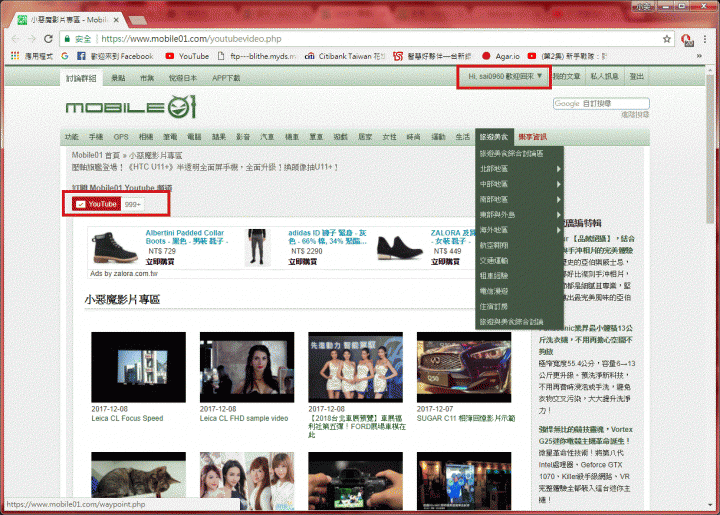
Task: Open the 運動 category in navigation bar
Action: point(438,137)
